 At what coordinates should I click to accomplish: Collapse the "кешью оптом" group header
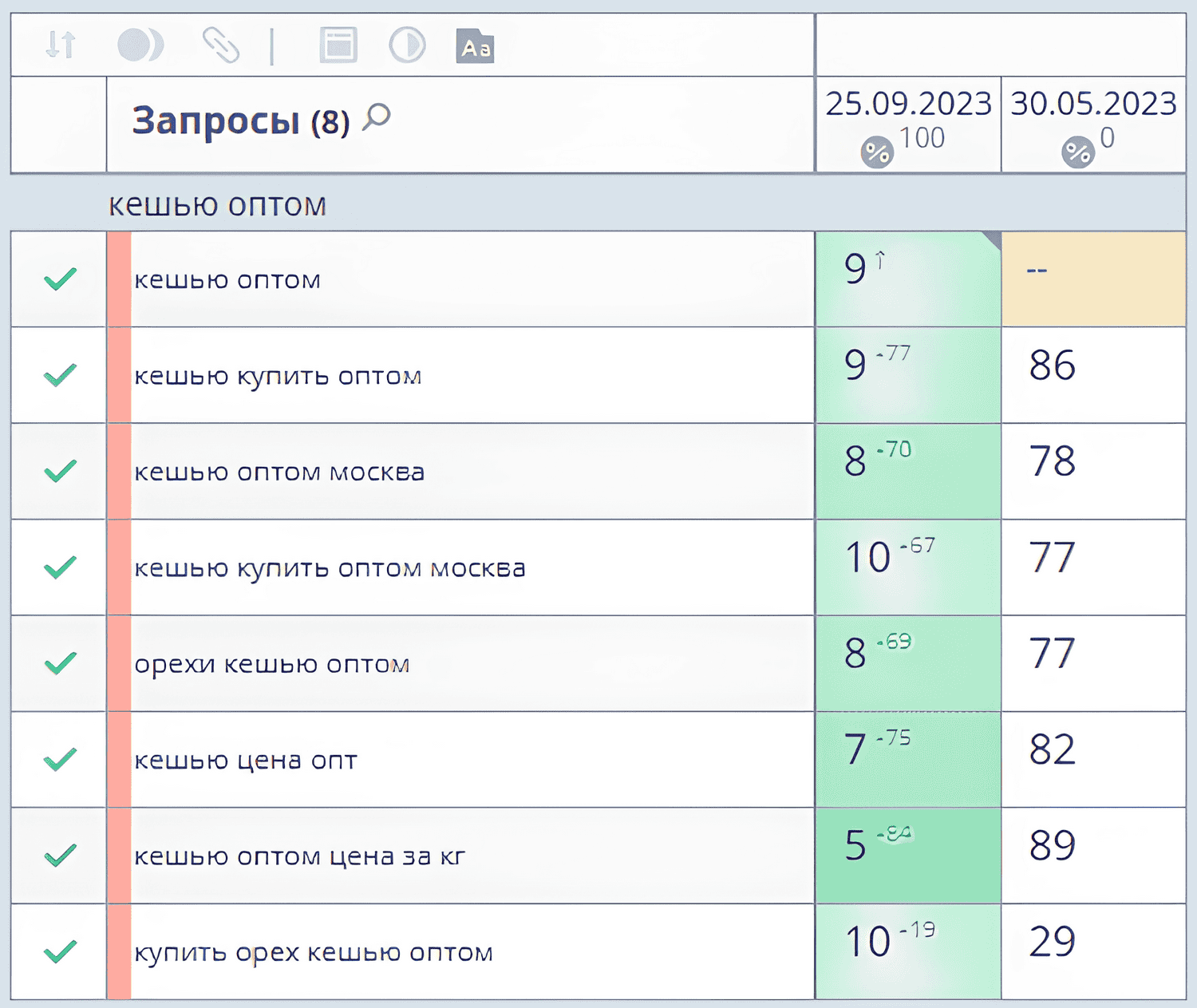(x=217, y=204)
